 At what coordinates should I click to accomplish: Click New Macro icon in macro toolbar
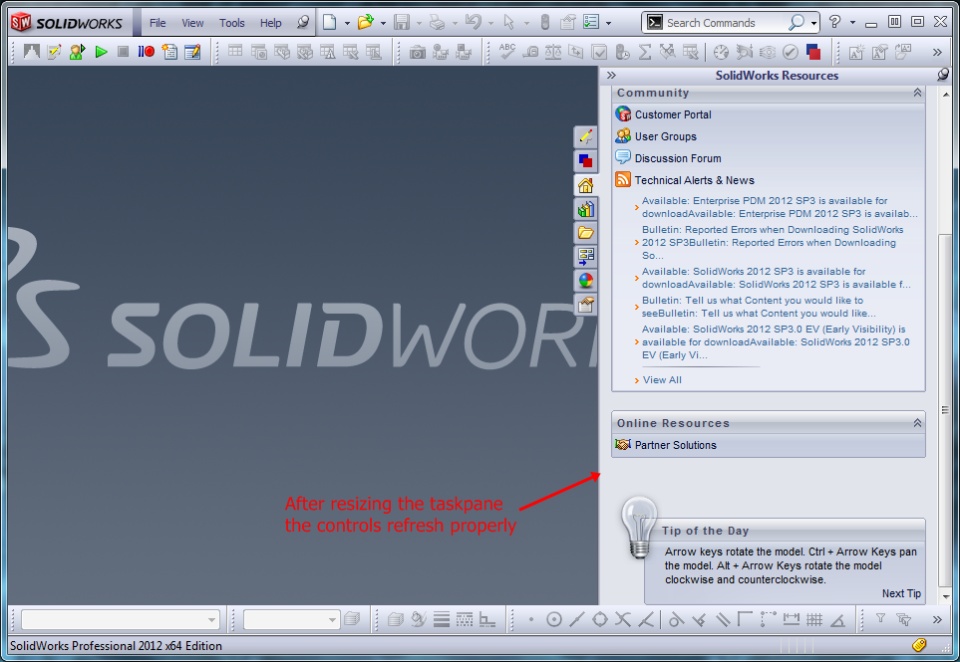[x=170, y=52]
